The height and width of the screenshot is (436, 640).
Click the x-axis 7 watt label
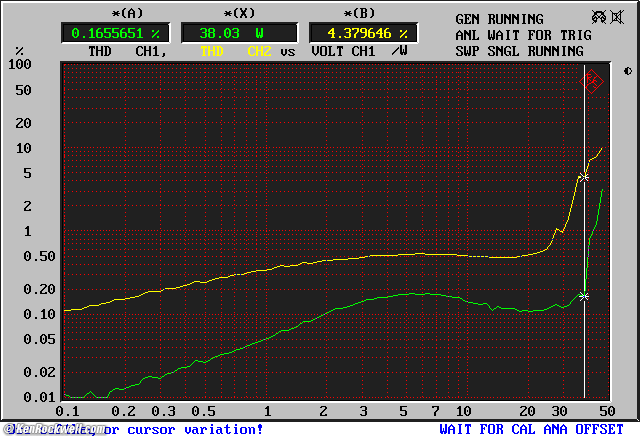(436, 411)
